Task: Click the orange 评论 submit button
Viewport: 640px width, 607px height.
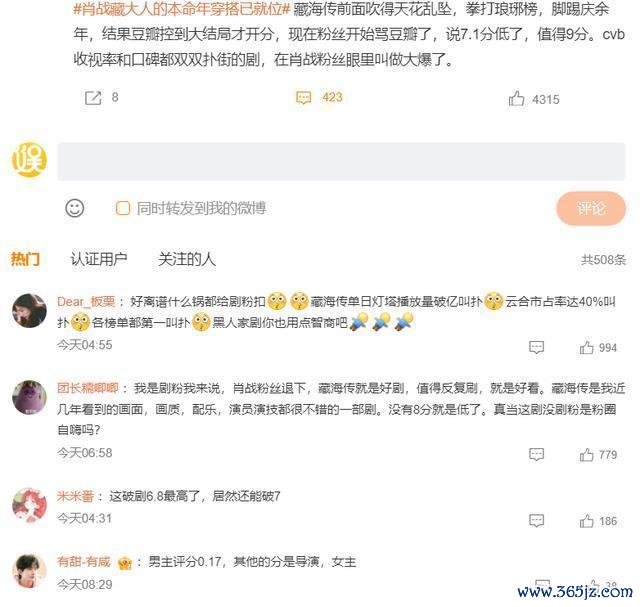Action: point(591,209)
